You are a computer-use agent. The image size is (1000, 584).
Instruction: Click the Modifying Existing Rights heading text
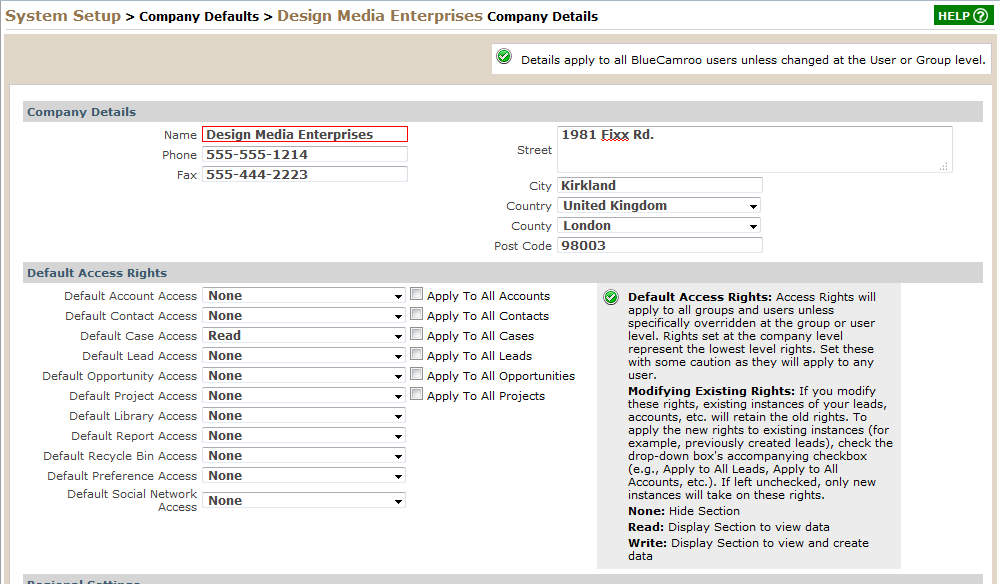711,391
